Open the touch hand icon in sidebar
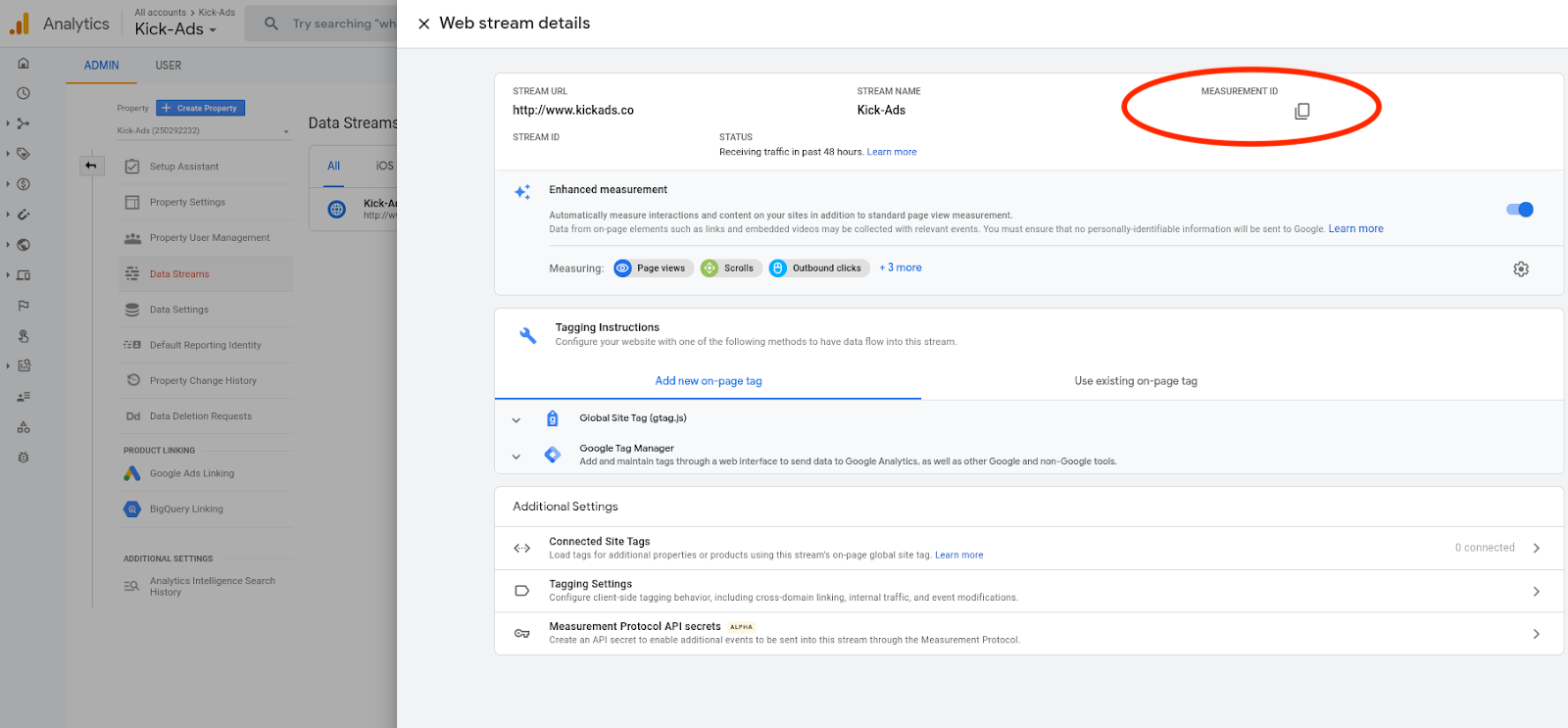The width and height of the screenshot is (1568, 728). coord(24,336)
